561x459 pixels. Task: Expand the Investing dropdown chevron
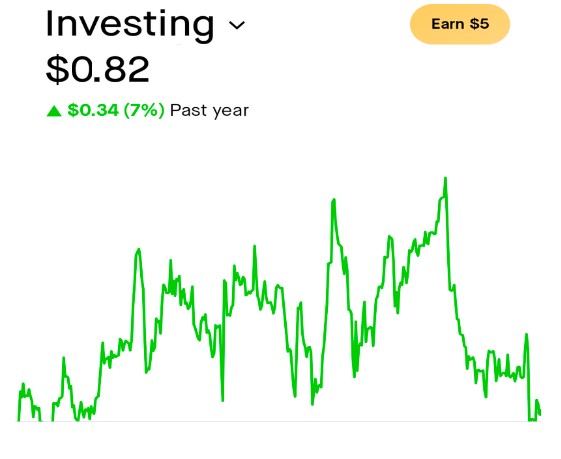(236, 25)
